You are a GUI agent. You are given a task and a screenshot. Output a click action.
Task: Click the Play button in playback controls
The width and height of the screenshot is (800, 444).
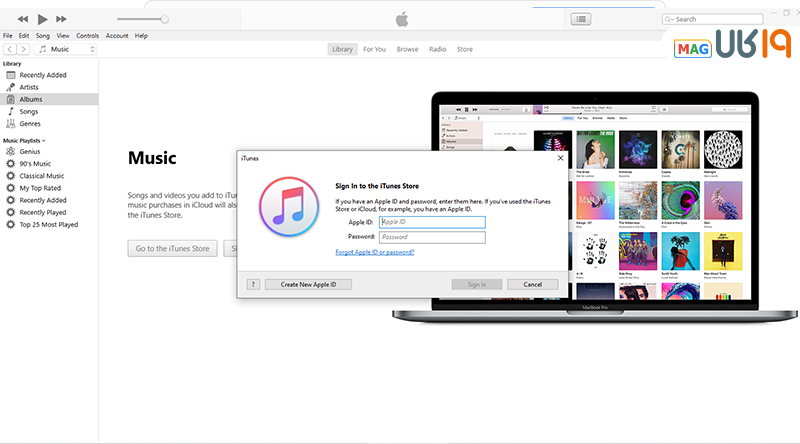click(42, 19)
